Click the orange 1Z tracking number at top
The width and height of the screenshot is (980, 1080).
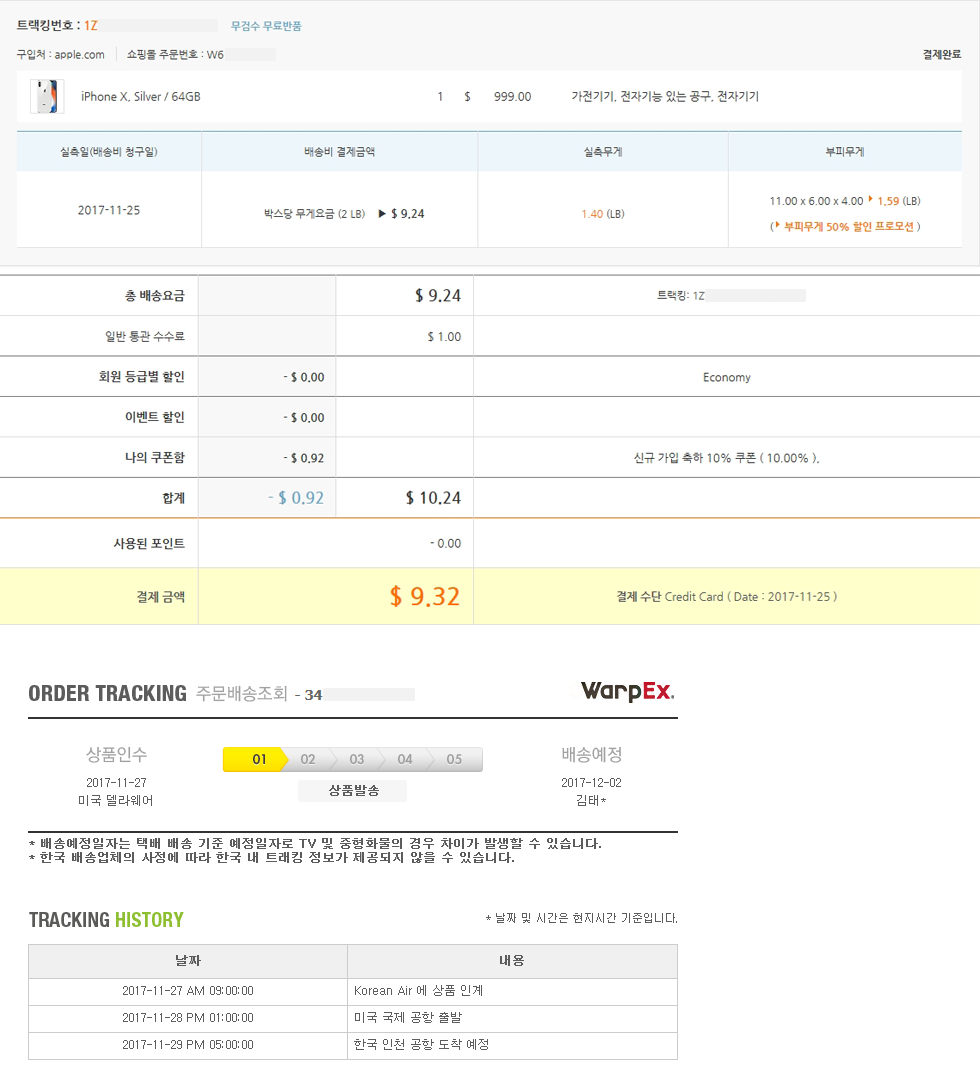click(x=91, y=26)
